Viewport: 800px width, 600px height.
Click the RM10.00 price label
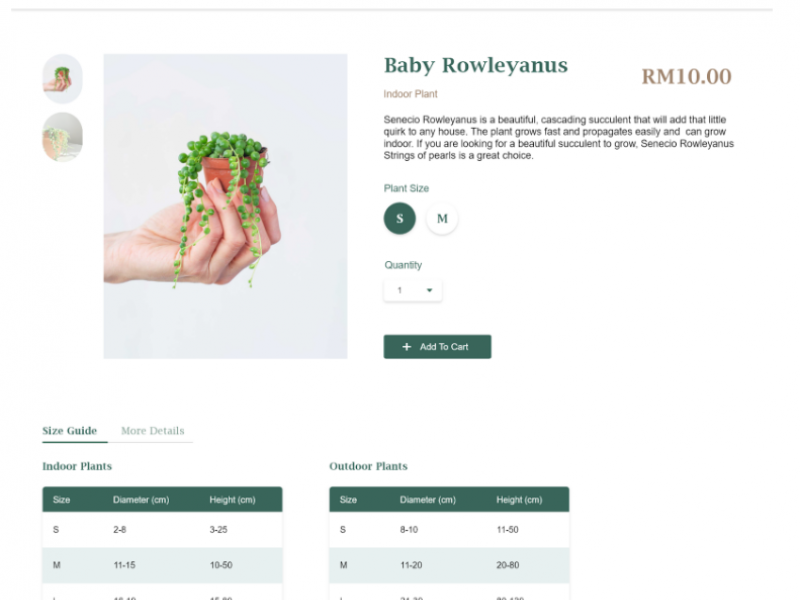(686, 76)
